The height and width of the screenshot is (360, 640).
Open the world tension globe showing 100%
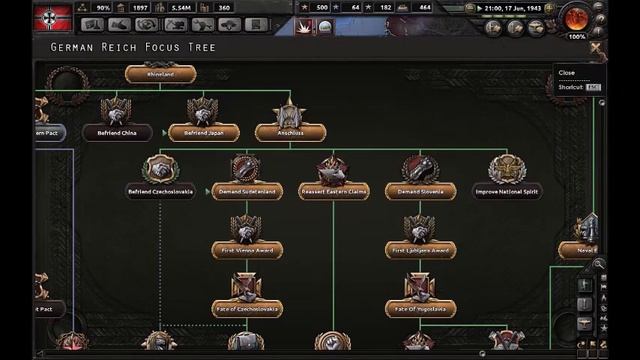[577, 19]
